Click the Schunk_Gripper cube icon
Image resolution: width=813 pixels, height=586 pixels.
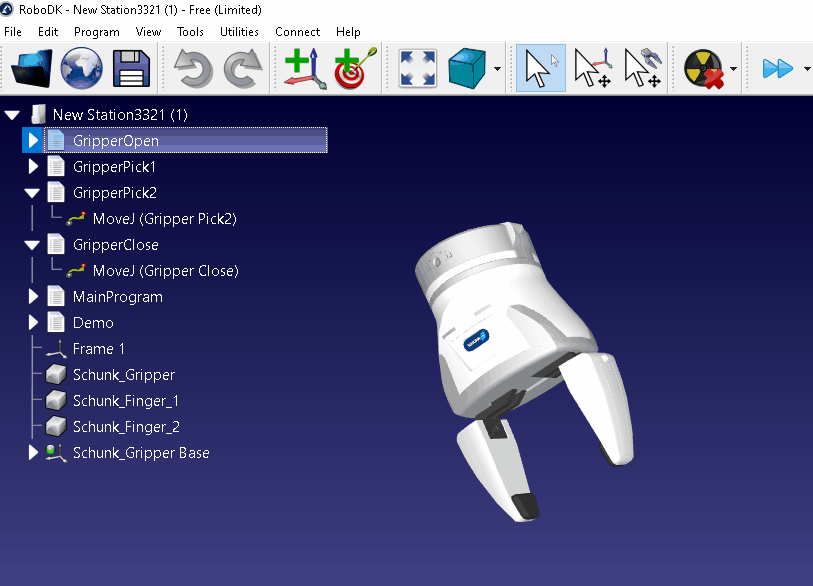coord(55,374)
